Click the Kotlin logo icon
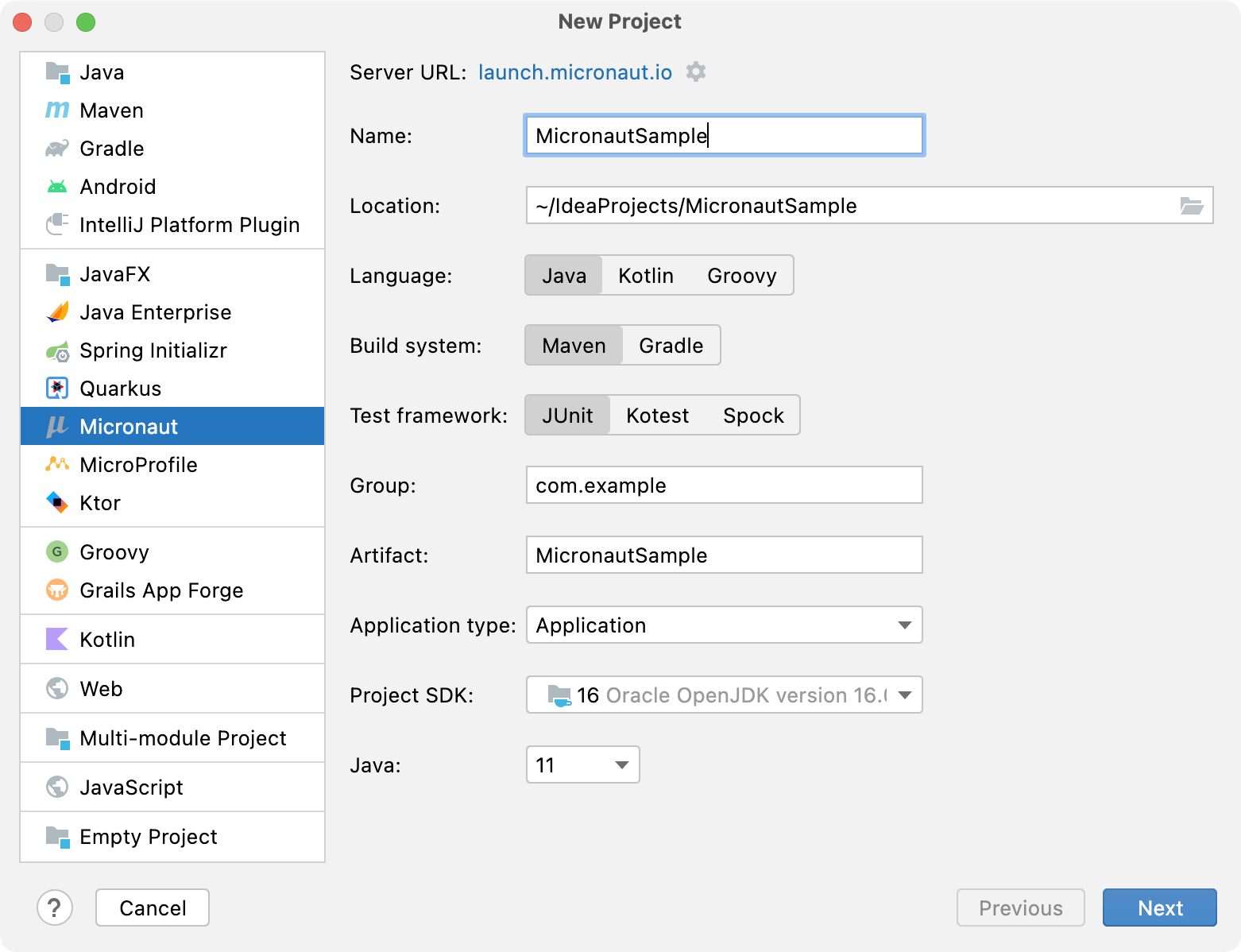The height and width of the screenshot is (952, 1241). (x=57, y=639)
